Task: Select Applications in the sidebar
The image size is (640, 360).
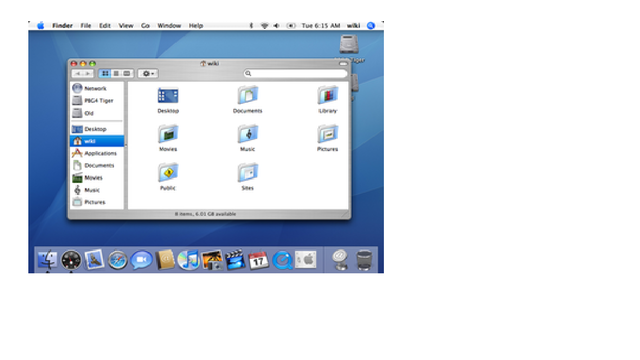Action: pyautogui.click(x=97, y=153)
